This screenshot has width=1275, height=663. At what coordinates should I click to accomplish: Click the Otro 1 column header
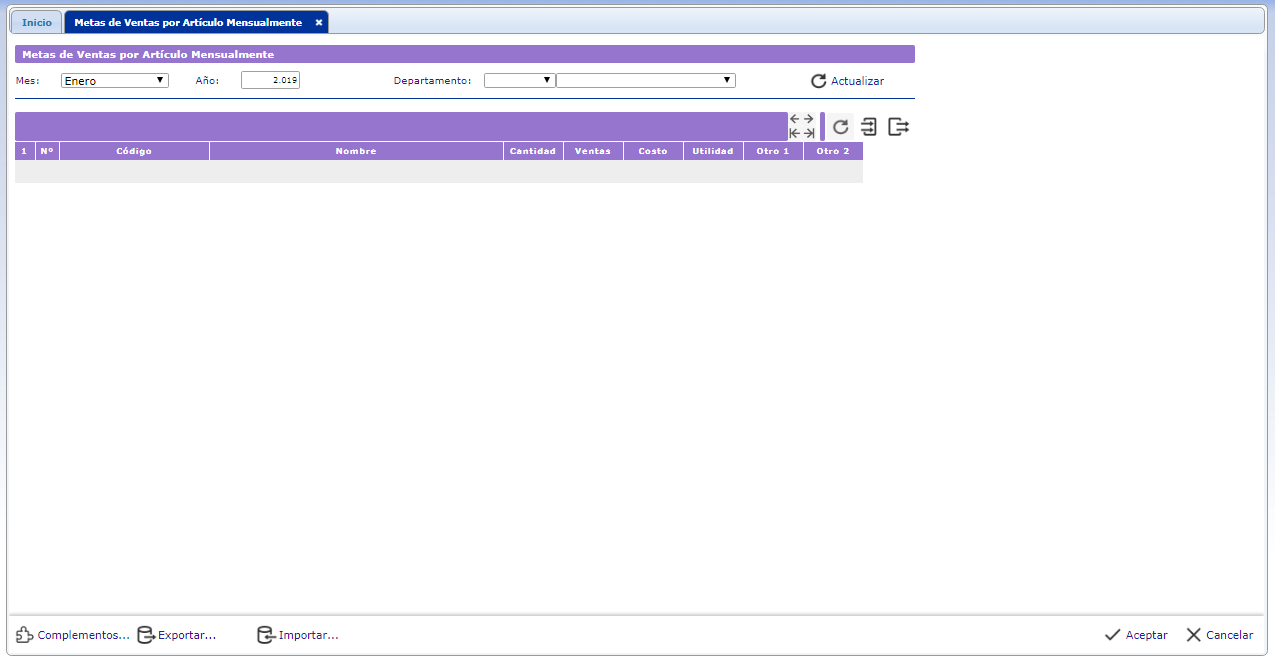(x=773, y=151)
